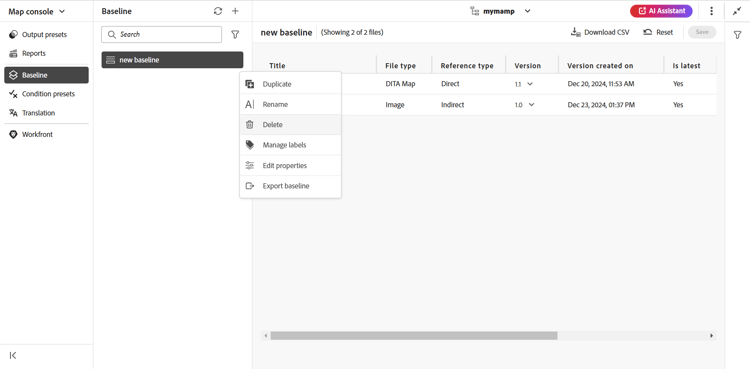Click the AI Assistant button
The width and height of the screenshot is (750, 369).
(661, 11)
